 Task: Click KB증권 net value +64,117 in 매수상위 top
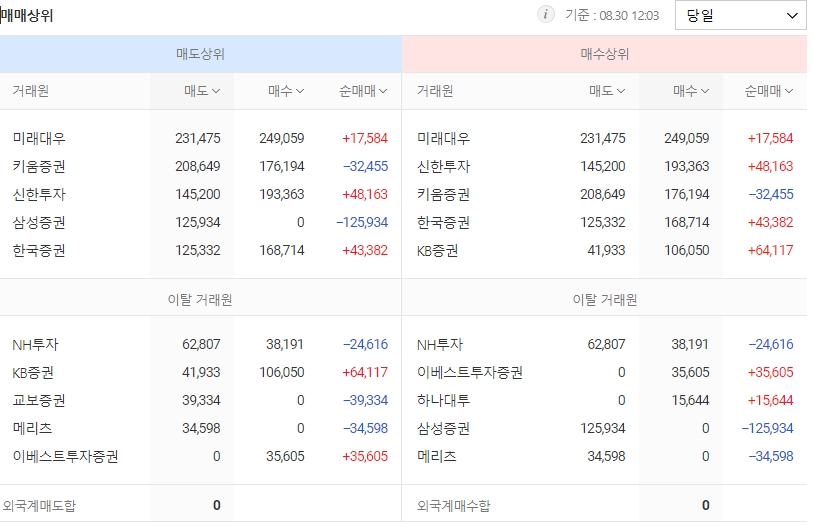(770, 250)
